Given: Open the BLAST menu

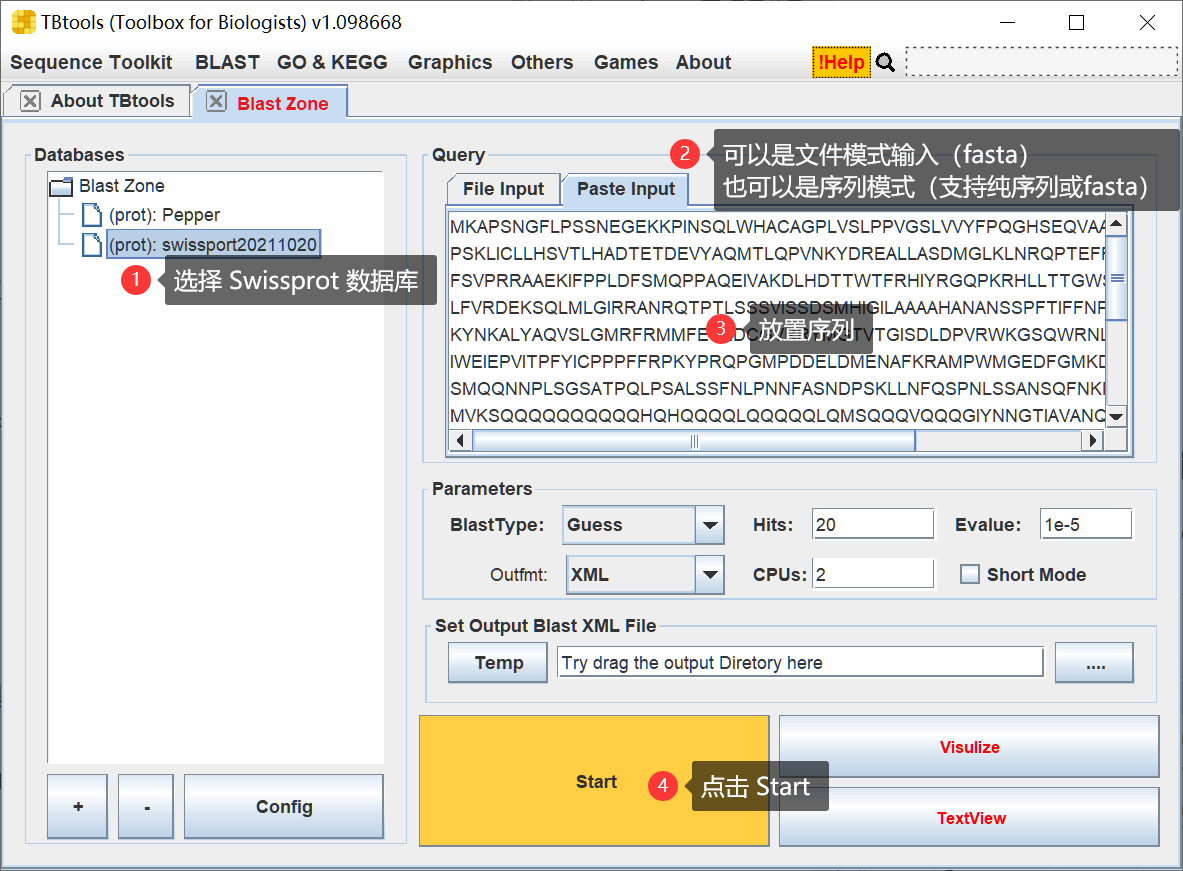Looking at the screenshot, I should click(227, 63).
